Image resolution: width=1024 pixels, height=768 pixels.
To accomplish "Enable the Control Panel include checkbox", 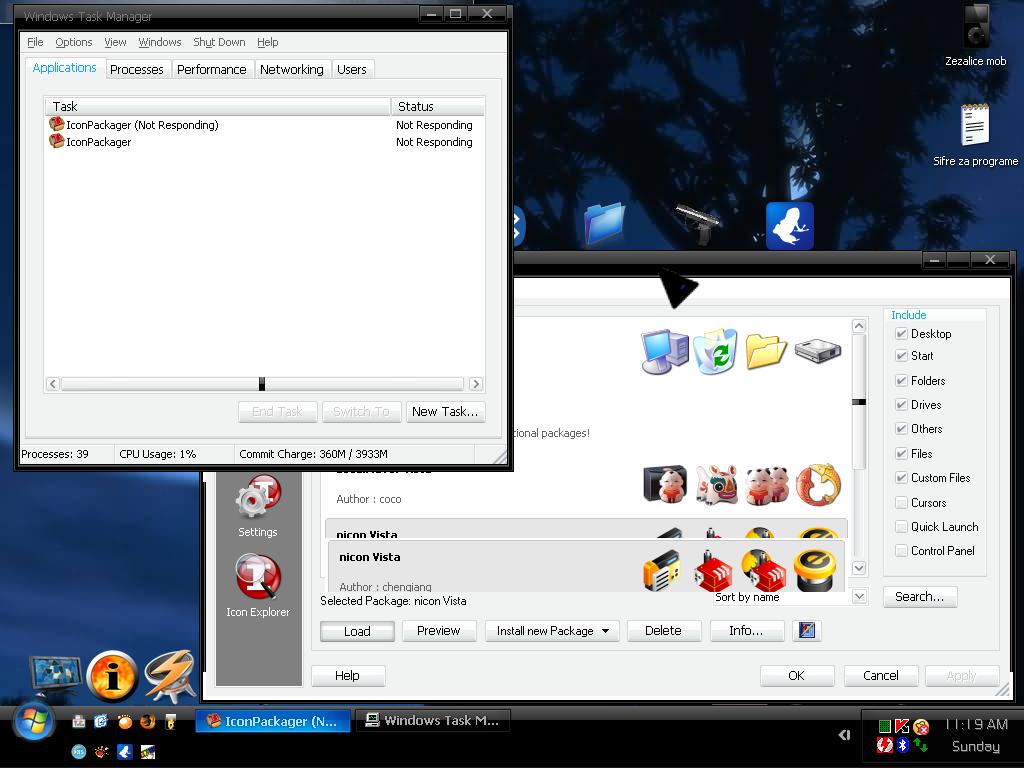I will point(901,551).
